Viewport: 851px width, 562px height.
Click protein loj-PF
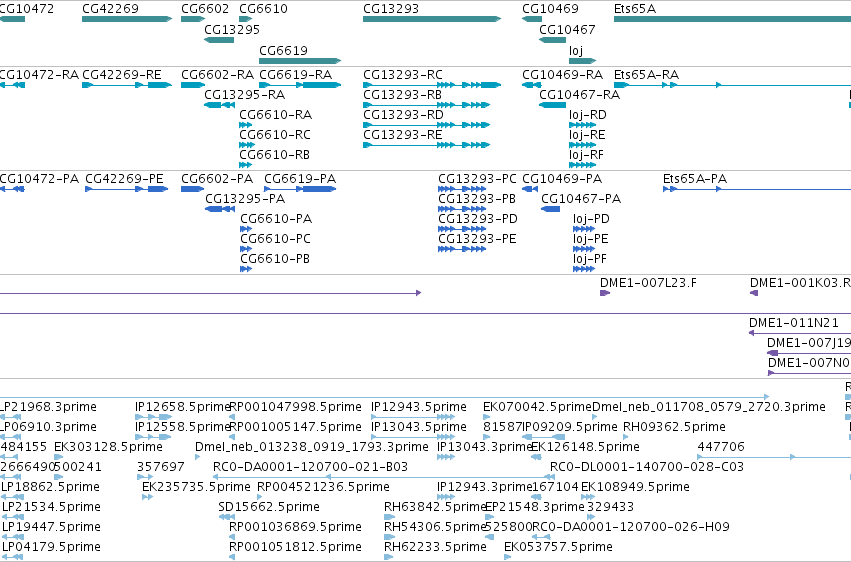(x=590, y=259)
